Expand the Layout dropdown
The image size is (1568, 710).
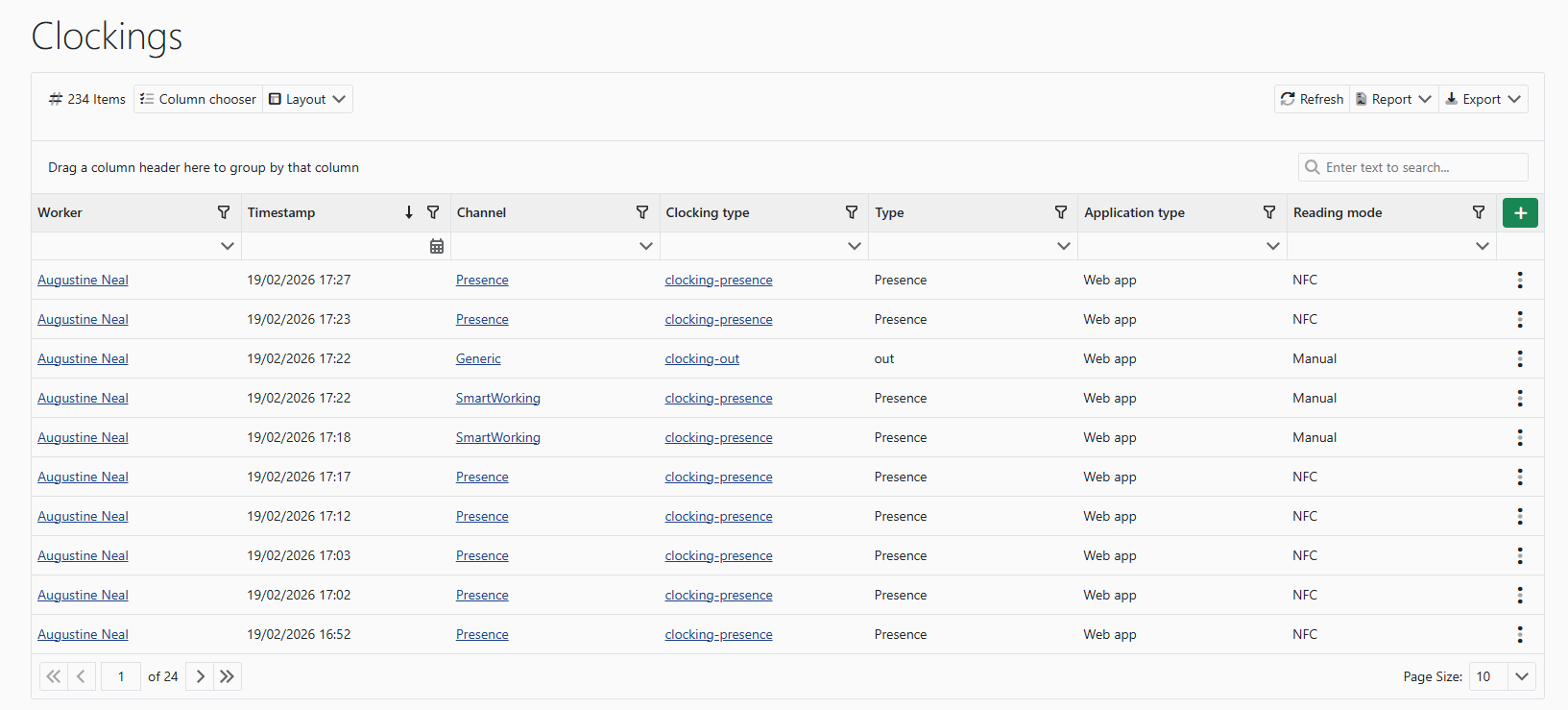(307, 99)
